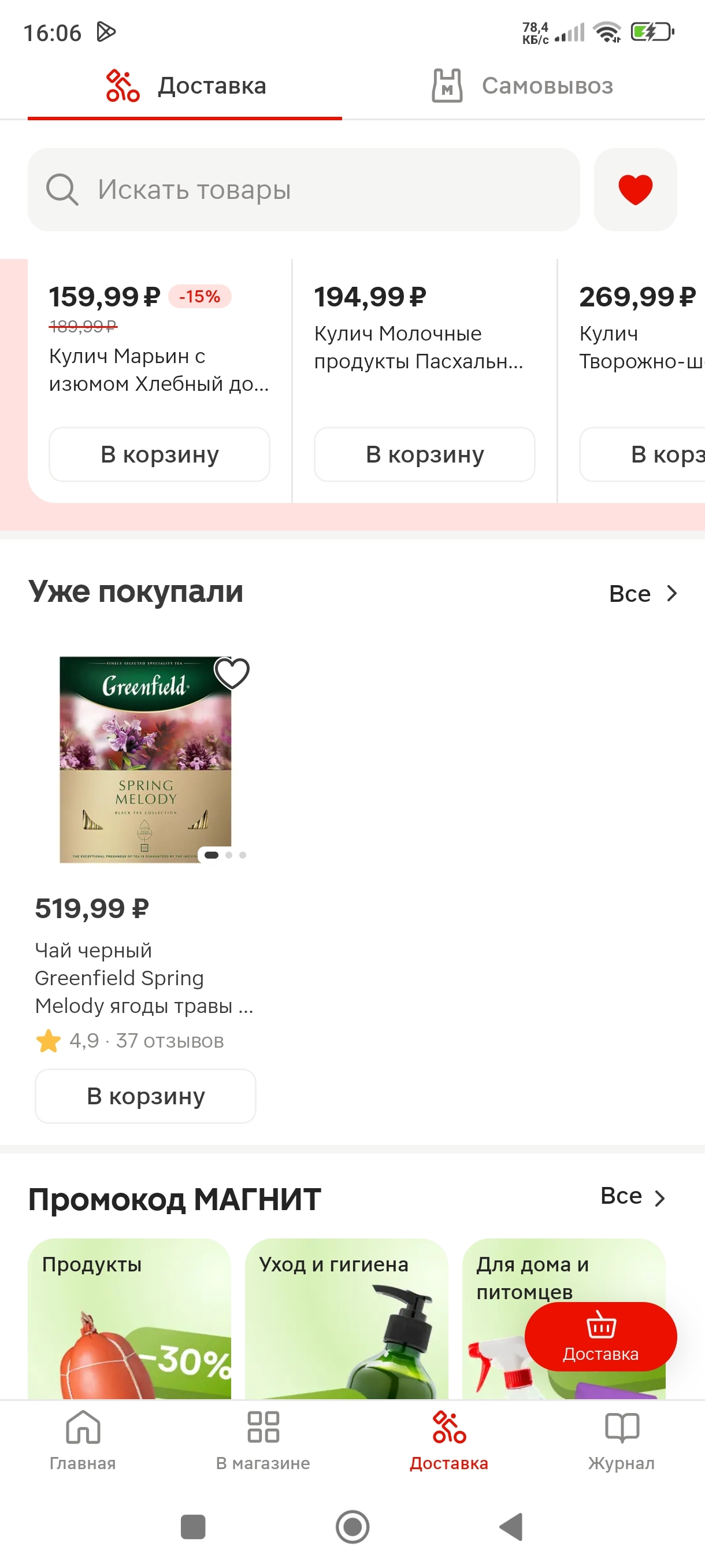
Task: Add Кулич Молочные продукты to cart
Action: tap(425, 454)
